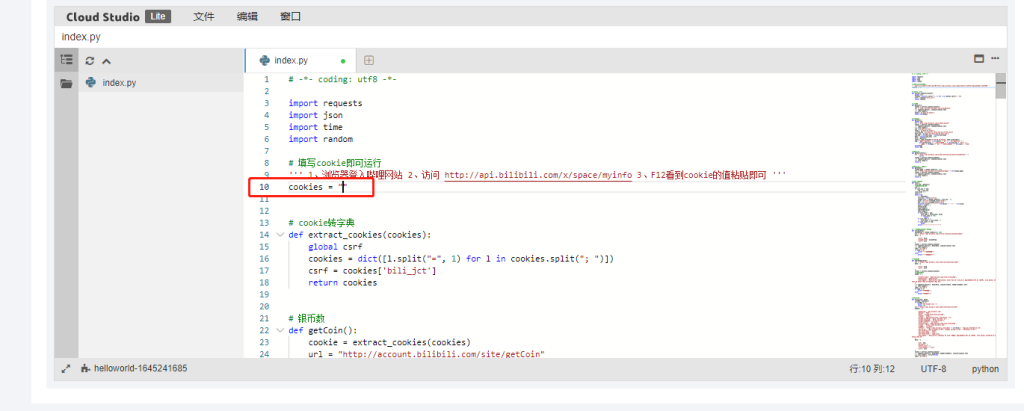
Task: Click the '# cookie转字典' comment
Action: pos(321,223)
